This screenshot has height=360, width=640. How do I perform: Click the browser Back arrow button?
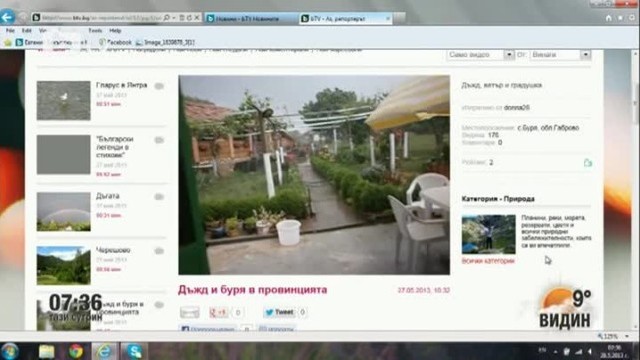(x=7, y=17)
